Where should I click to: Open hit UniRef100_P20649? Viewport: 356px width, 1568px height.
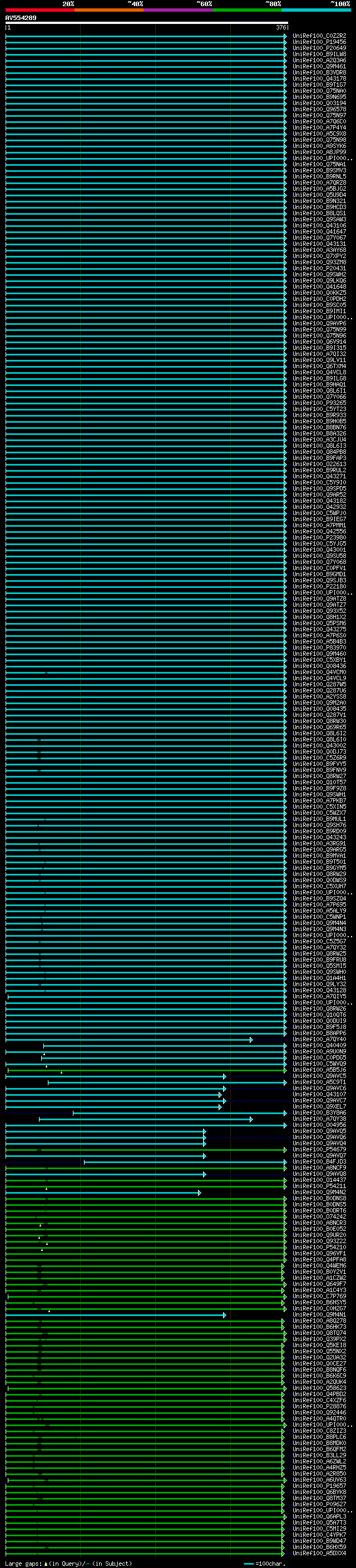point(319,48)
